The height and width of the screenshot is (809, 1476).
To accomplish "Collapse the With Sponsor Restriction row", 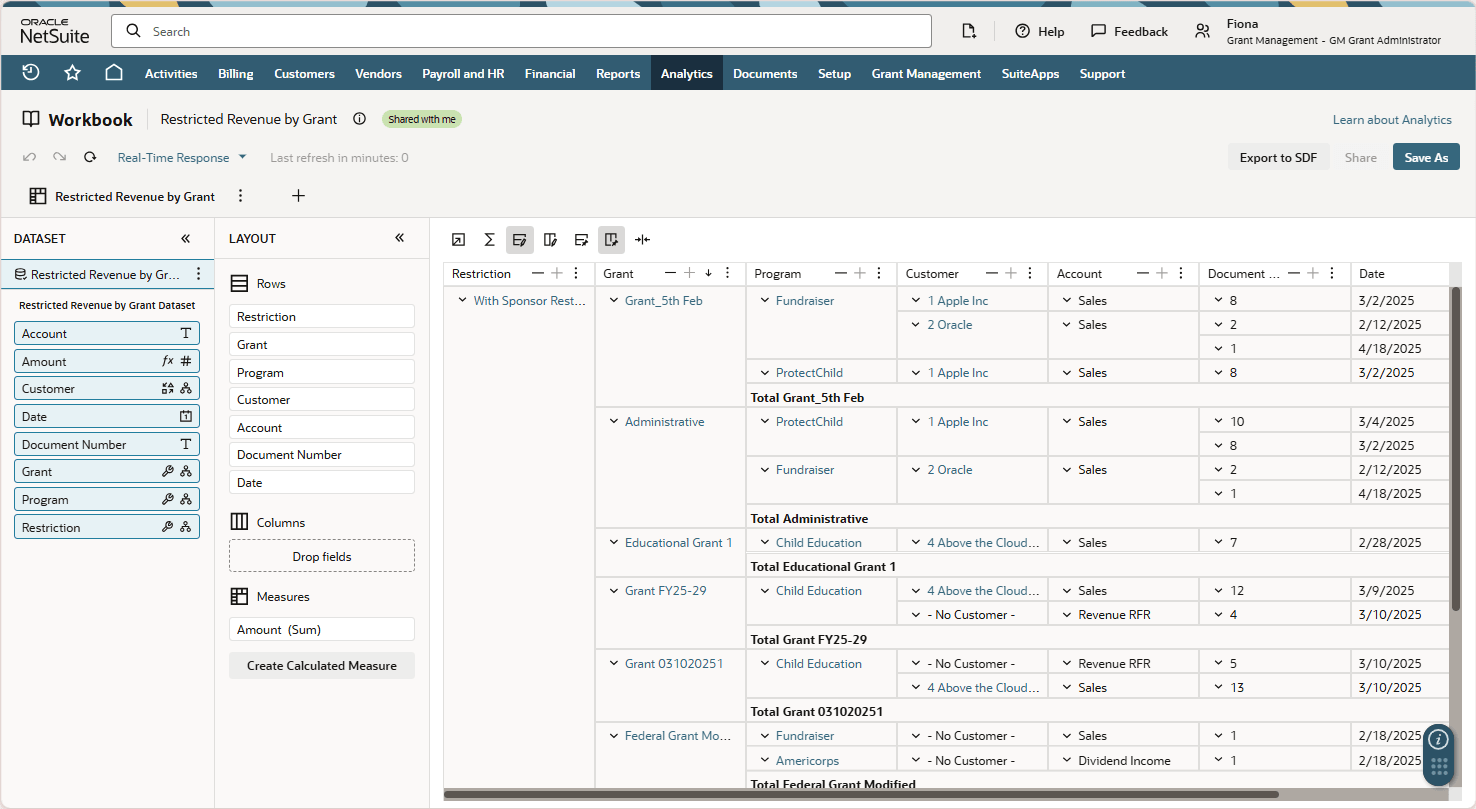I will click(x=461, y=299).
